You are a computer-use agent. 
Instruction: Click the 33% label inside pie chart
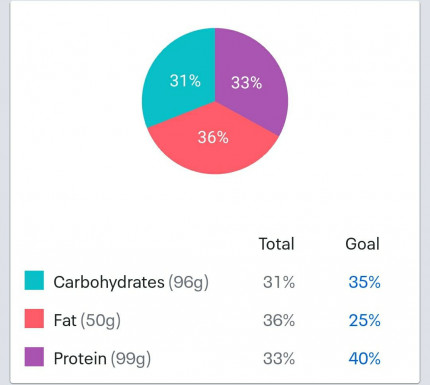tap(247, 83)
